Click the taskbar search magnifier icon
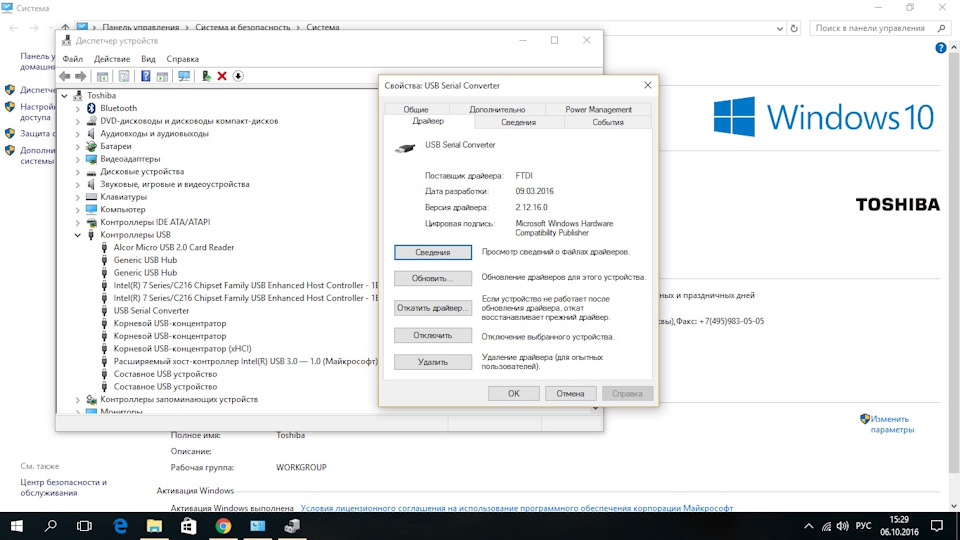 (x=51, y=525)
